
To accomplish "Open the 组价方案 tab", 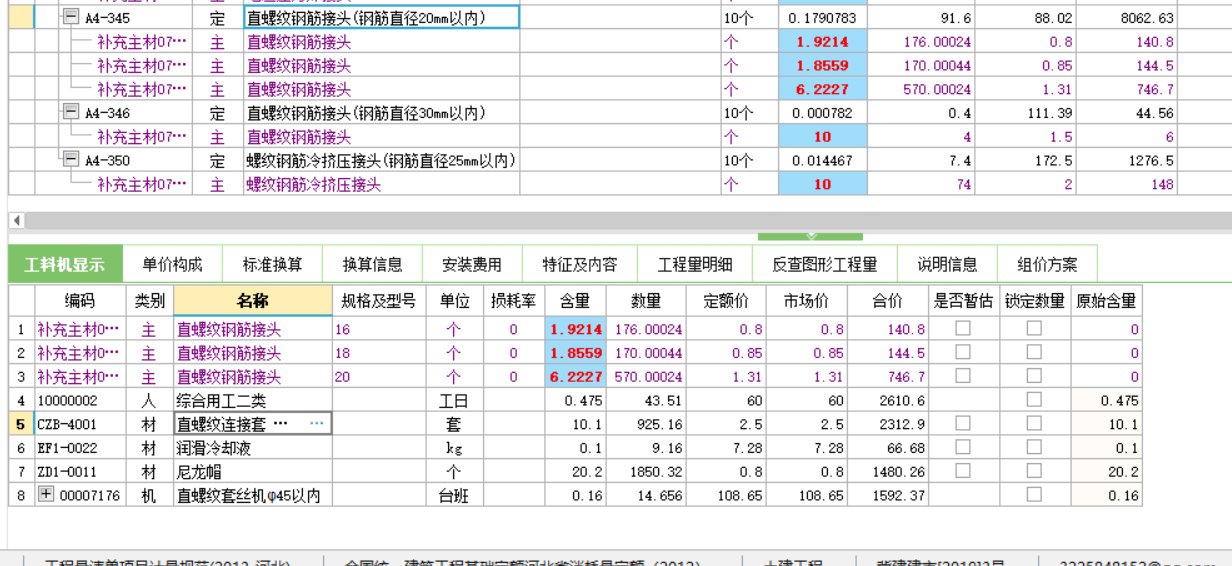I will (1047, 264).
